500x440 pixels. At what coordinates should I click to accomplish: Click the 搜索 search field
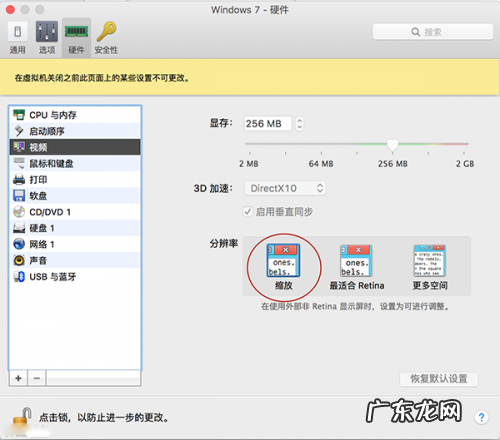(433, 32)
